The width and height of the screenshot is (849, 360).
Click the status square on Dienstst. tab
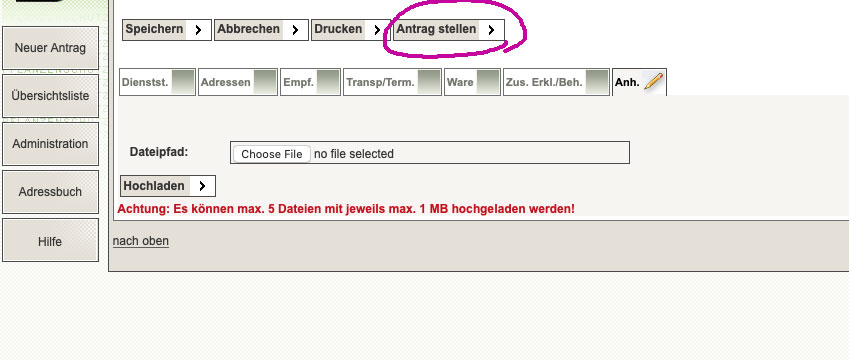pyautogui.click(x=182, y=82)
